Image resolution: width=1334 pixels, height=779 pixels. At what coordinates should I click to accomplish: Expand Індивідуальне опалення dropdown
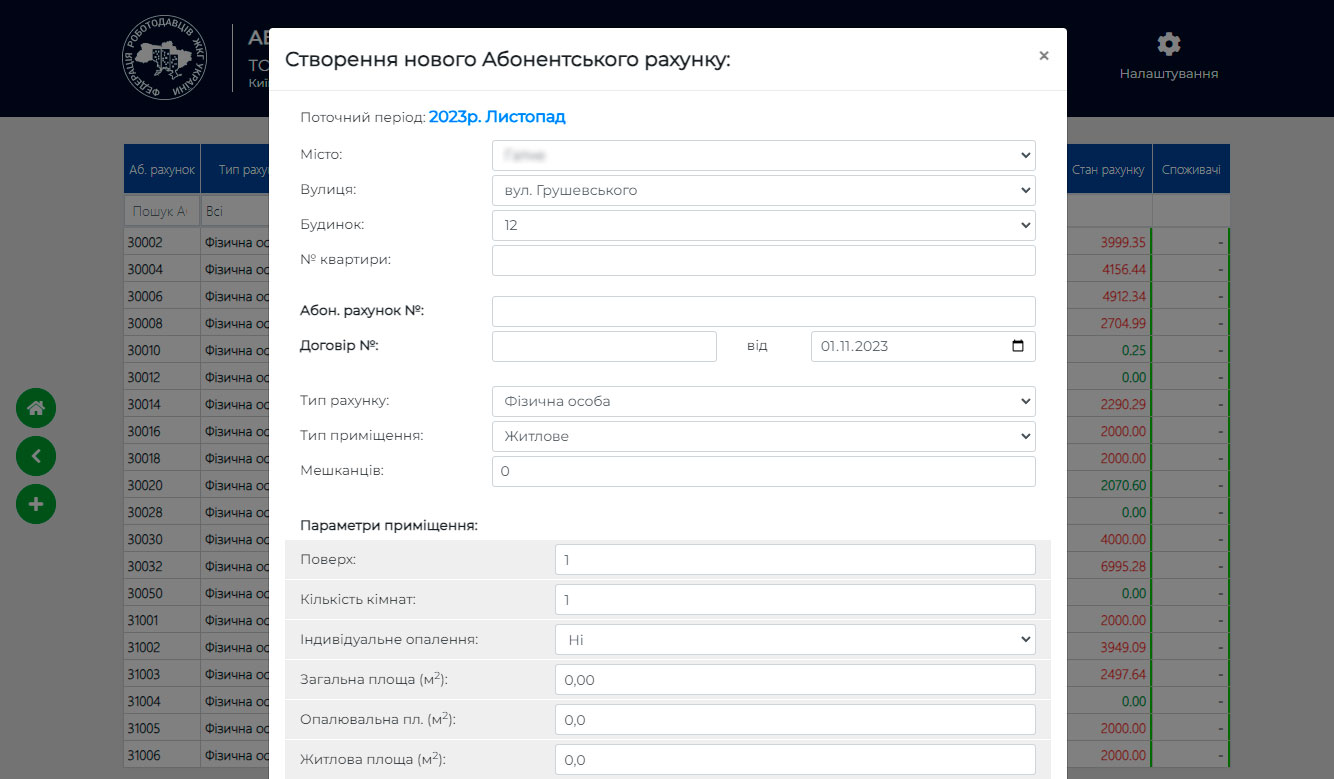[795, 639]
